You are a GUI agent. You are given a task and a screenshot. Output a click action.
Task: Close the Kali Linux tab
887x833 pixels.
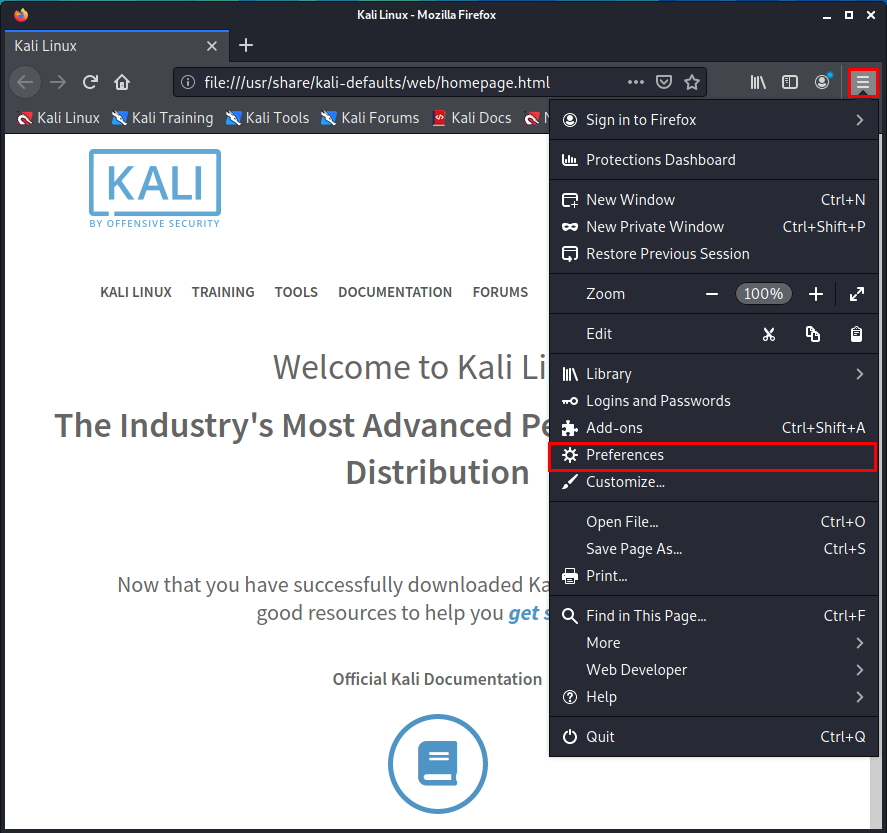[212, 46]
